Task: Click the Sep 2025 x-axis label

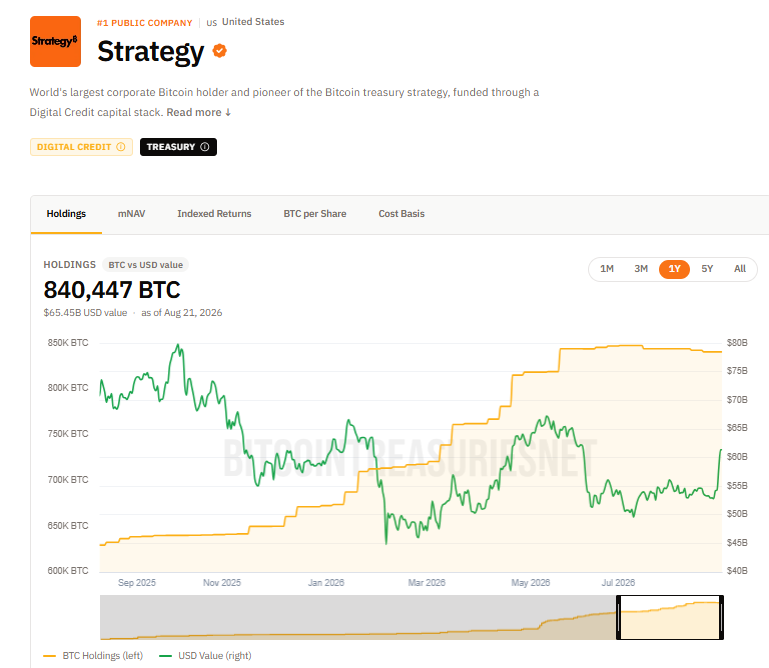Action: click(x=137, y=583)
